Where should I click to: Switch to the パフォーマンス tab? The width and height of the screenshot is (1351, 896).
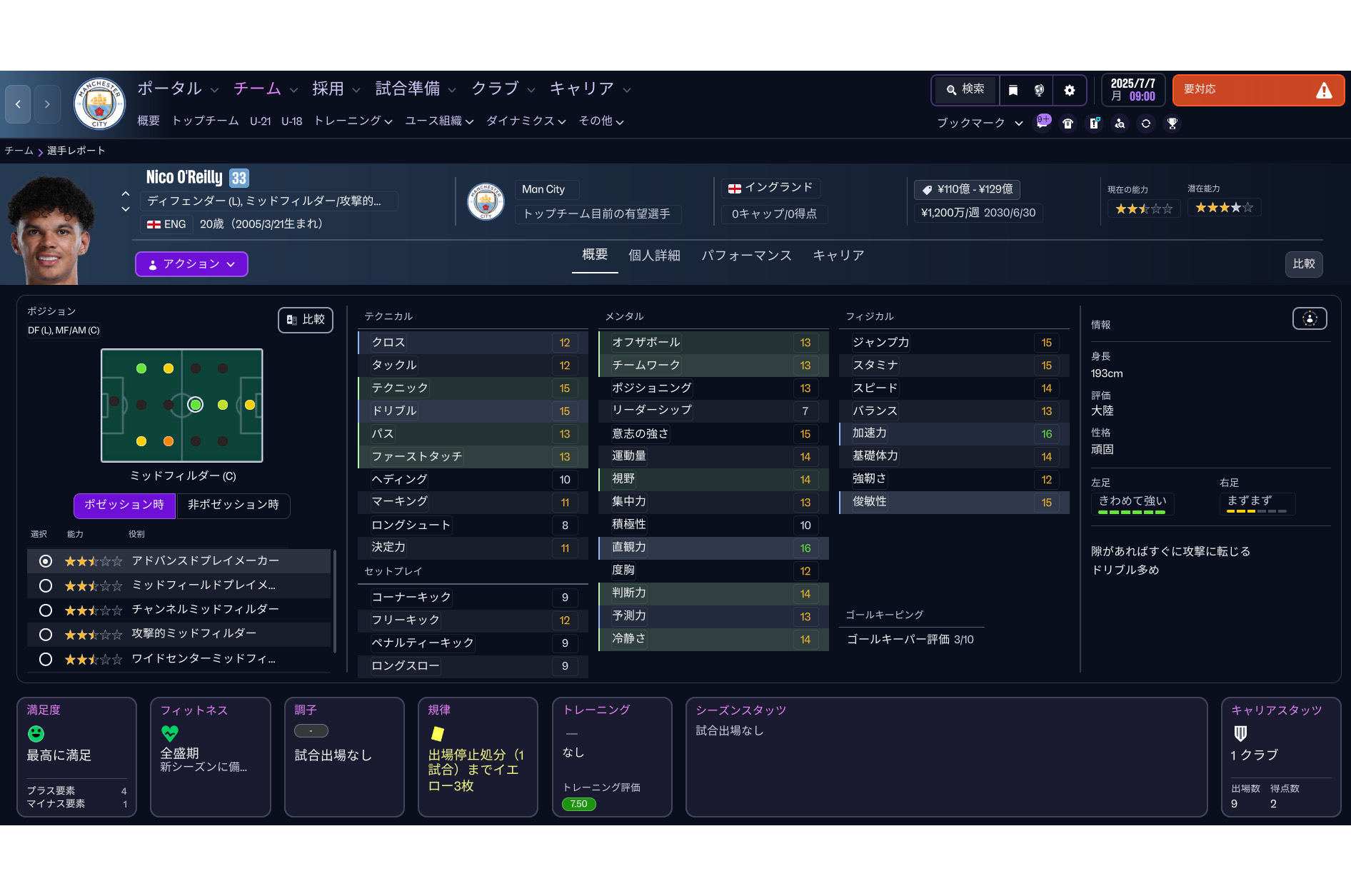[746, 256]
